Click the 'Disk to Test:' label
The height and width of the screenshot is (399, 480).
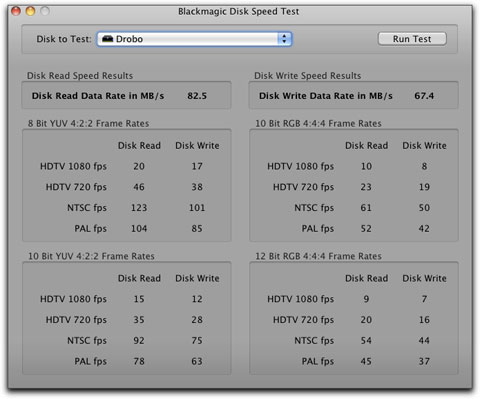point(64,39)
